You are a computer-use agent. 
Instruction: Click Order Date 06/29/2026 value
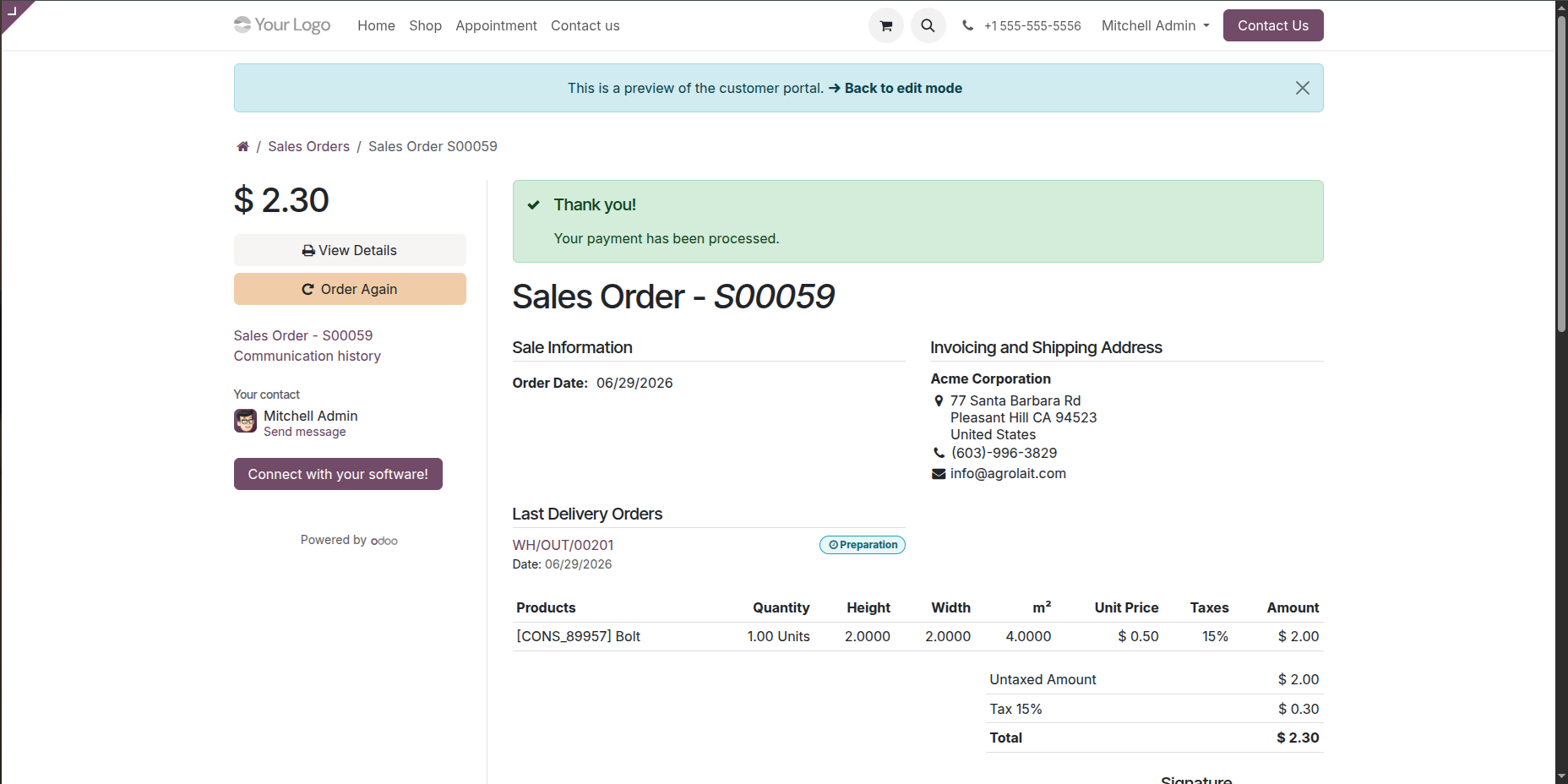click(634, 383)
